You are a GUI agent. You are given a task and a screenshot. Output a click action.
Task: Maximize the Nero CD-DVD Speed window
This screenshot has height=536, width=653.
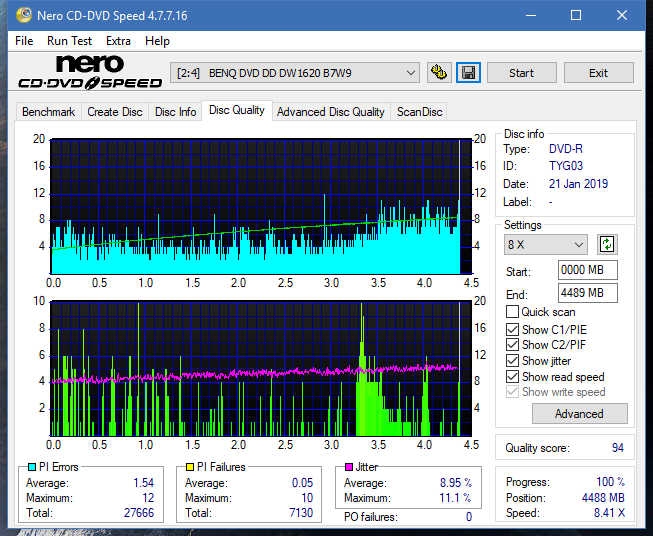[x=576, y=15]
